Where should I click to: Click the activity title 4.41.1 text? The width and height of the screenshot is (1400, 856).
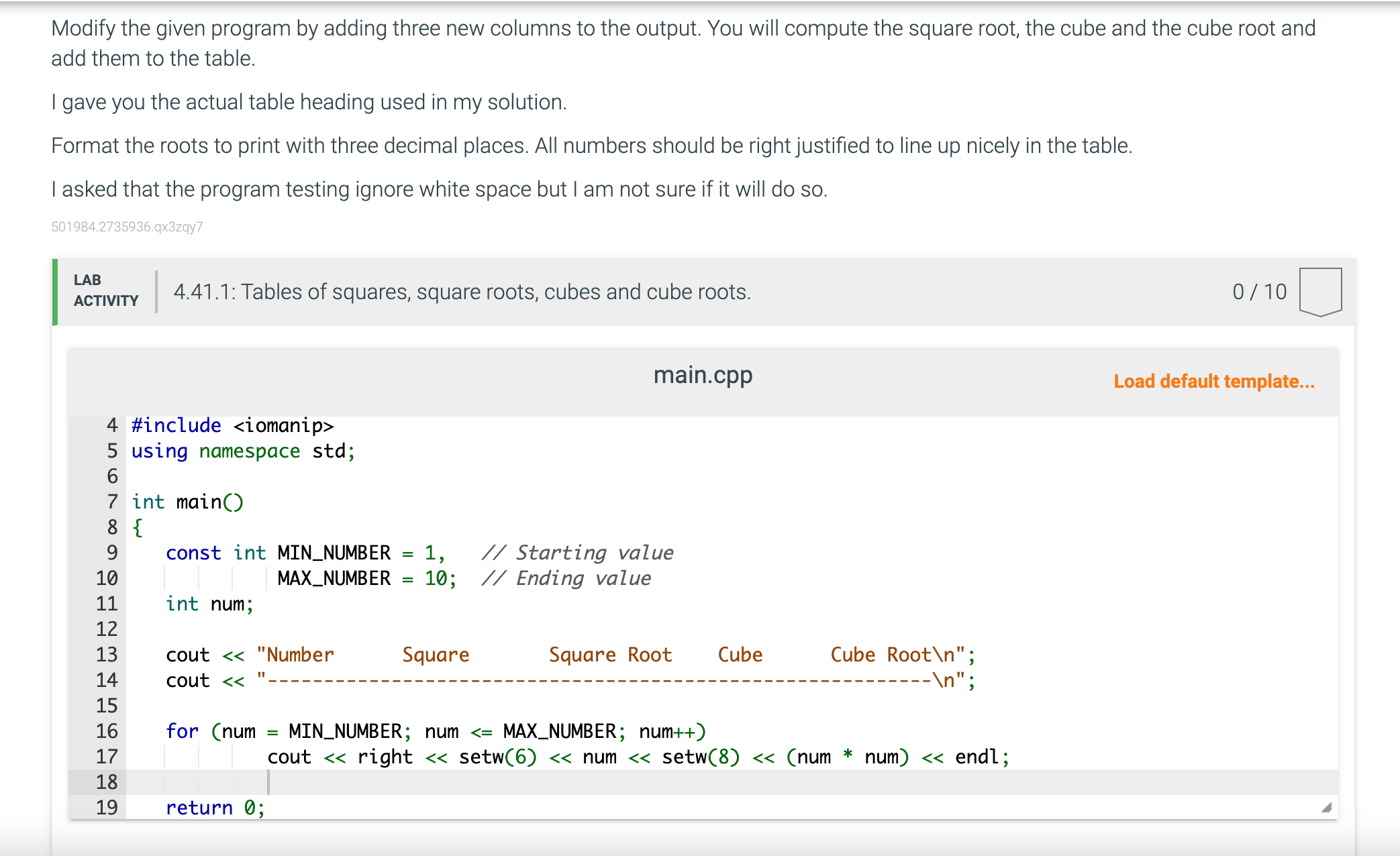[x=462, y=292]
